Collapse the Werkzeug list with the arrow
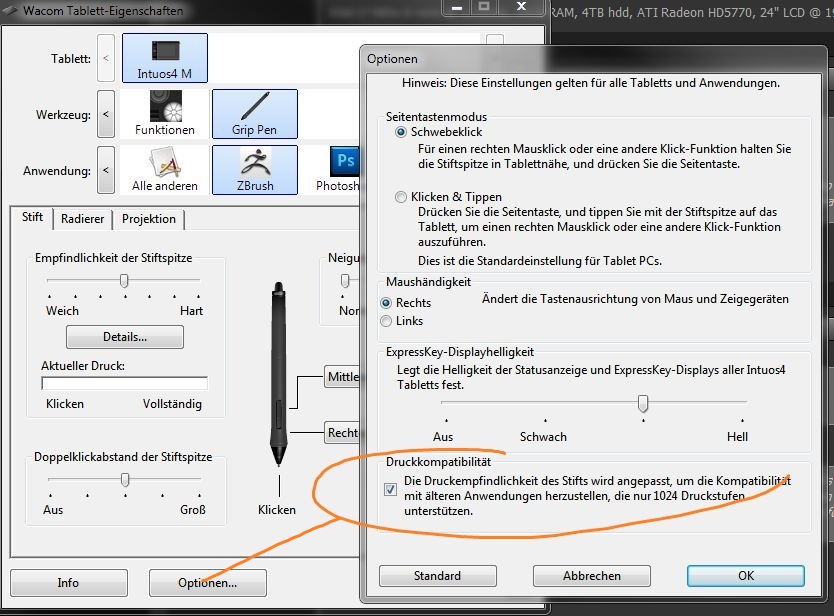Image resolution: width=834 pixels, height=616 pixels. (x=105, y=114)
